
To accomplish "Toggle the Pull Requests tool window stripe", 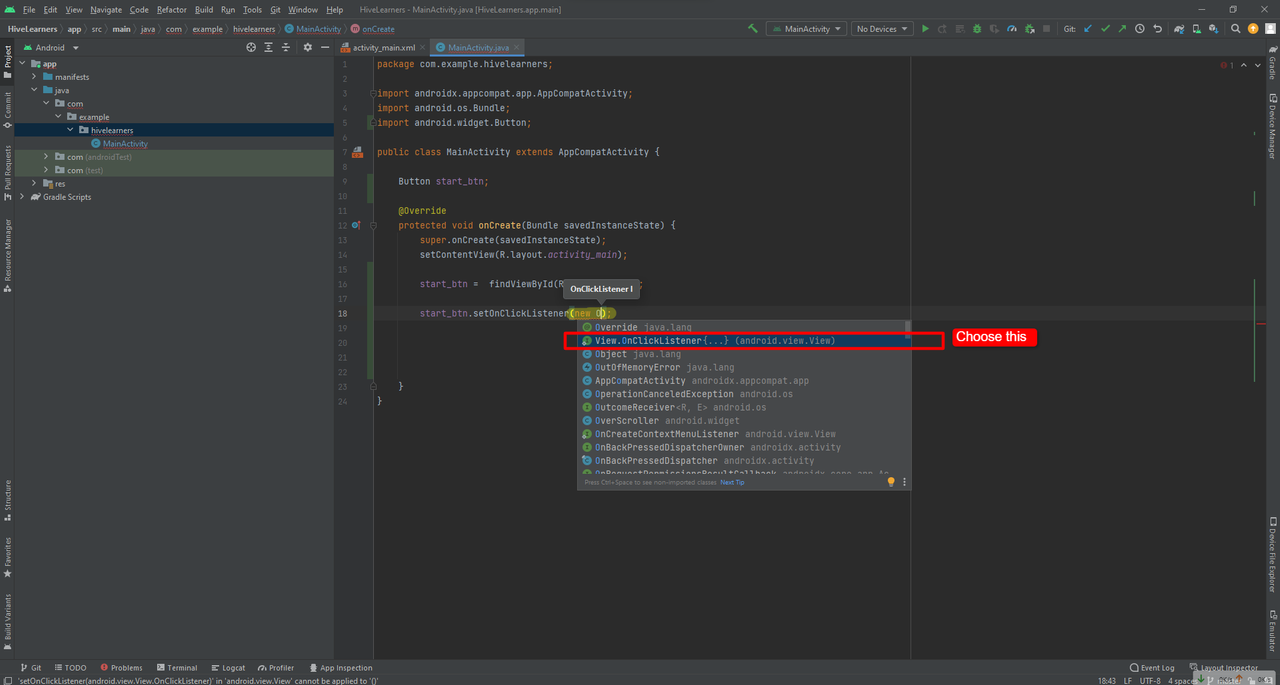I will (x=7, y=172).
